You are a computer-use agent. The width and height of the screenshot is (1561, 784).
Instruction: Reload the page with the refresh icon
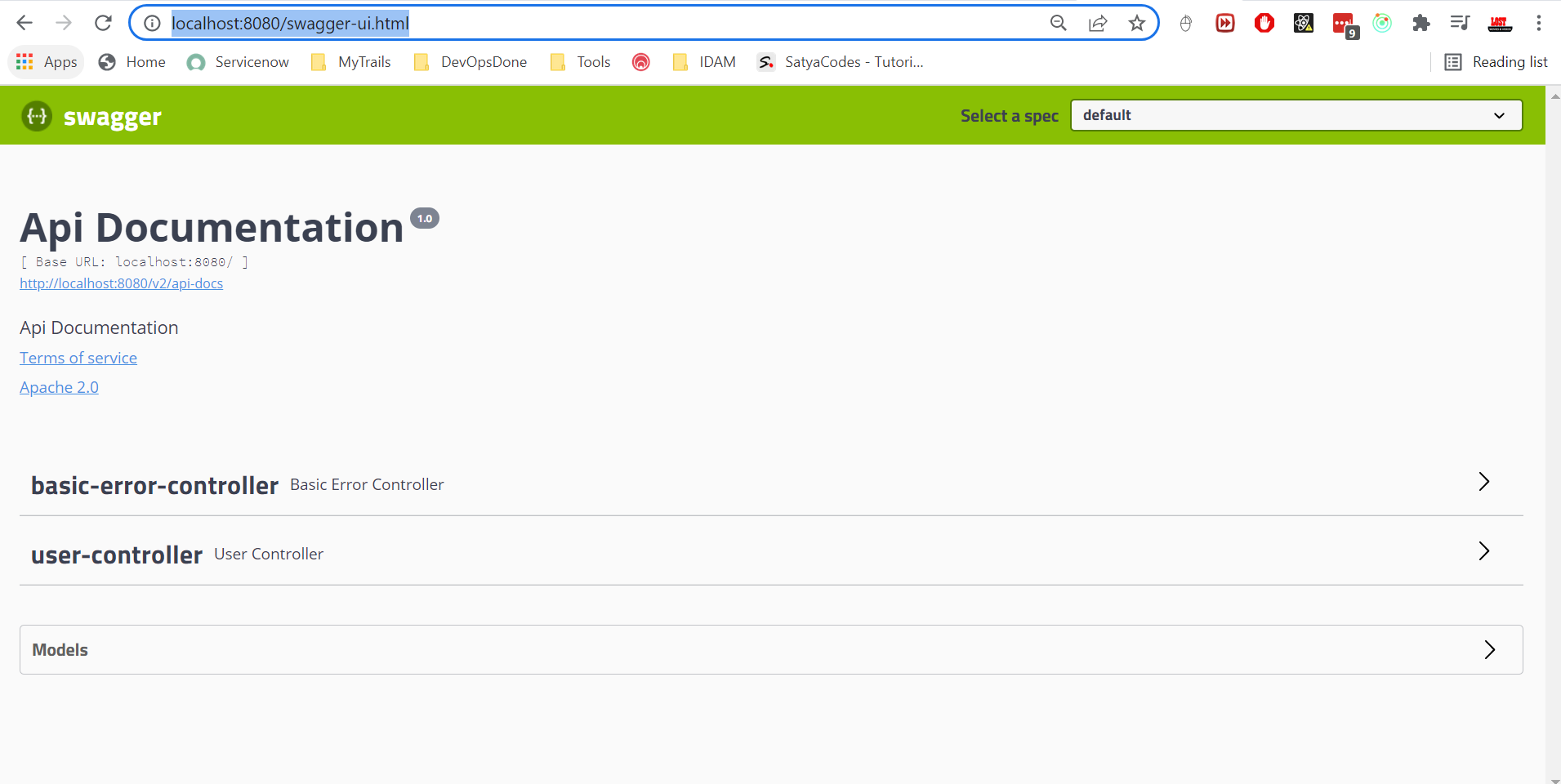point(103,23)
